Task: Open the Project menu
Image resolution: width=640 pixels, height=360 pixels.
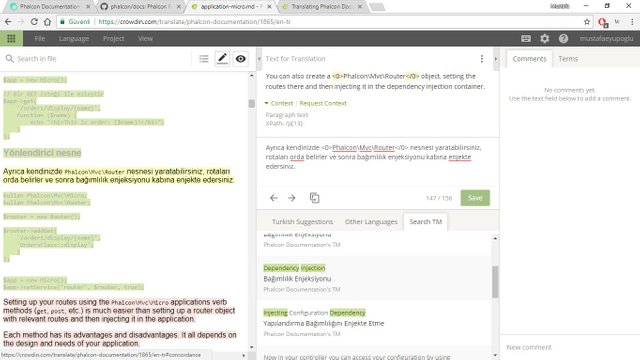Action: tap(113, 38)
